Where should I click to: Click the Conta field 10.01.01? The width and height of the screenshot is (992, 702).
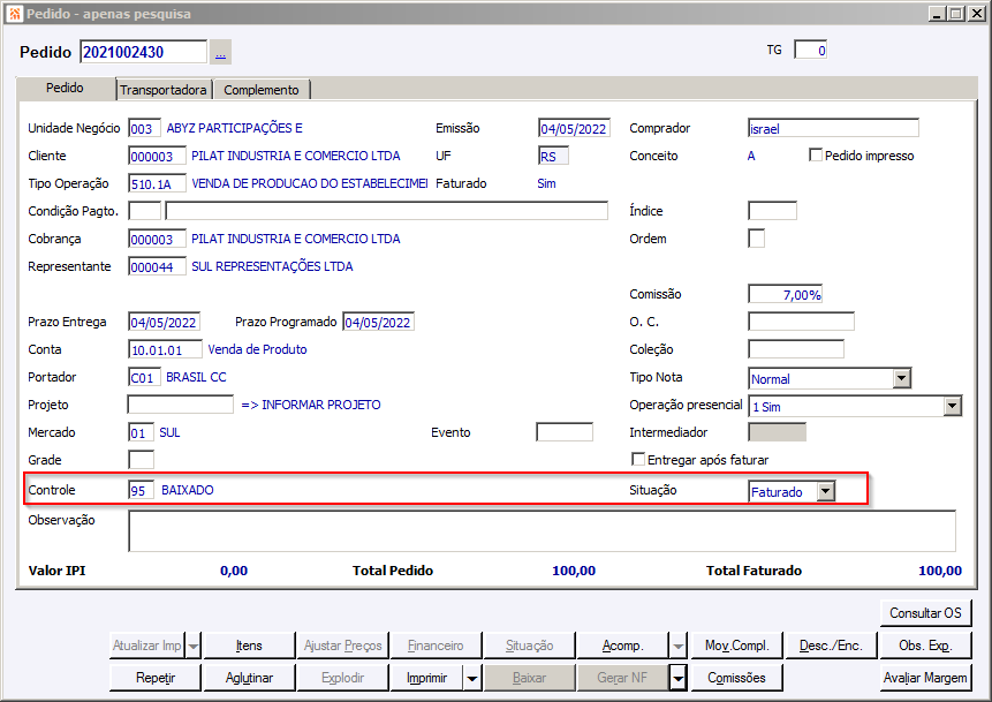click(x=165, y=350)
